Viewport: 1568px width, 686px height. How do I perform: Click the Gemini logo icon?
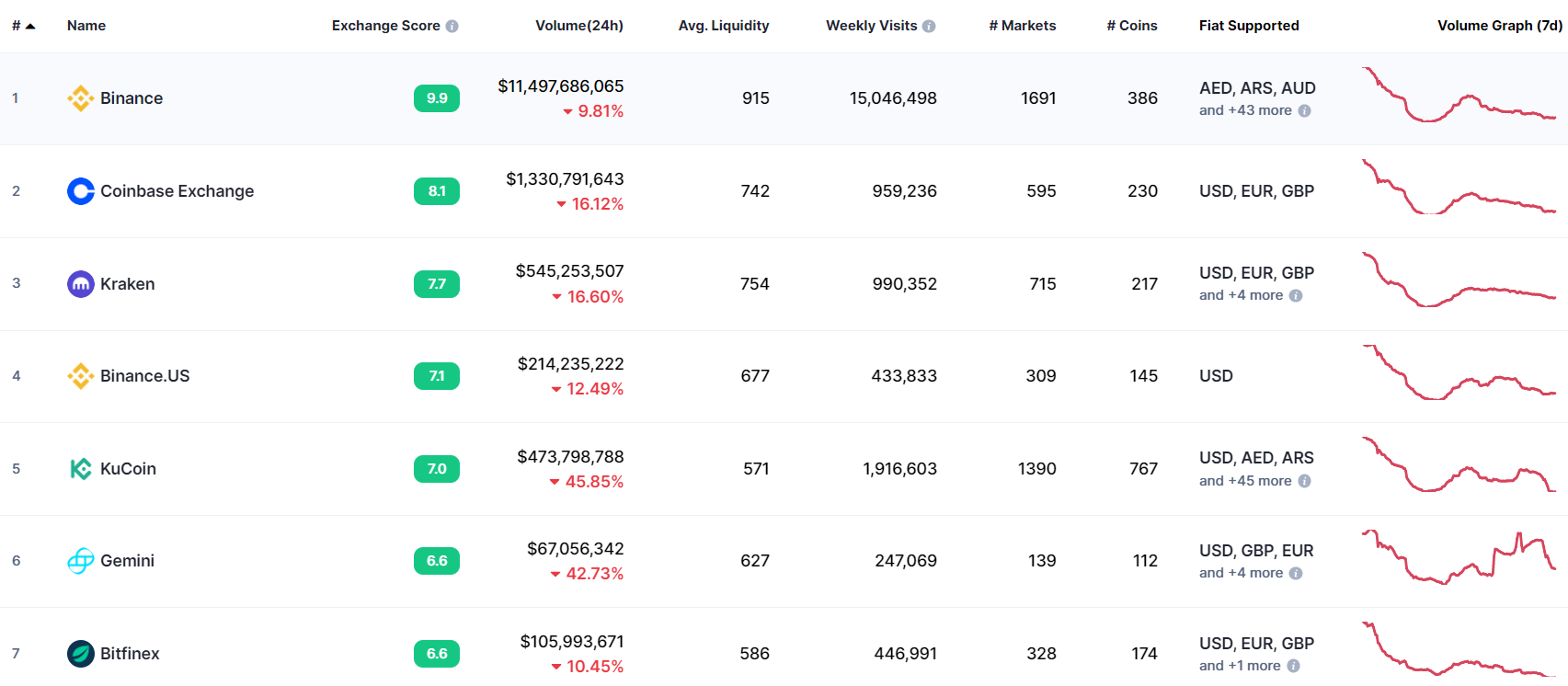point(81,561)
